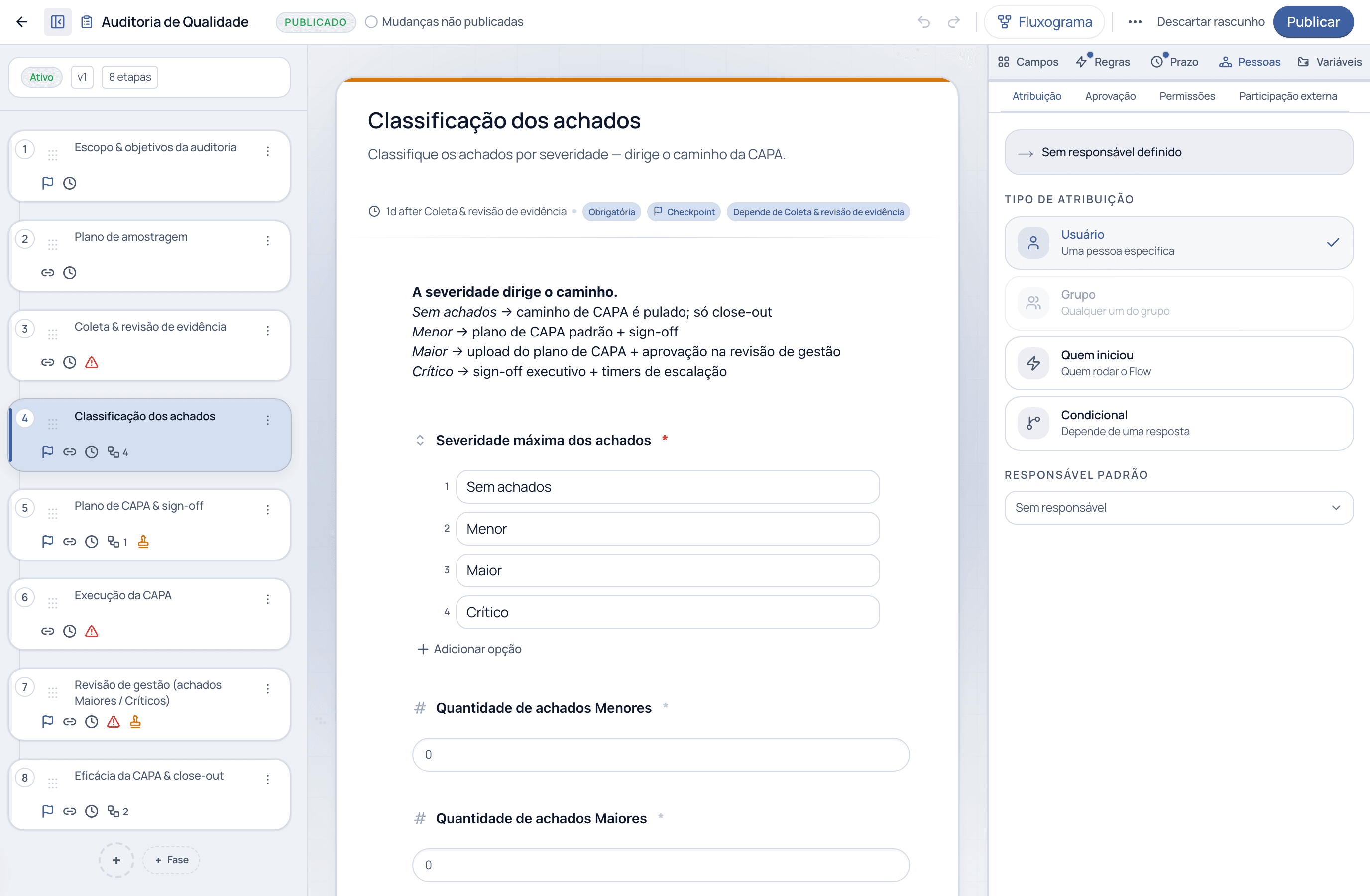Click the Menor option field
Screen dimensions: 1370x896
pos(668,529)
